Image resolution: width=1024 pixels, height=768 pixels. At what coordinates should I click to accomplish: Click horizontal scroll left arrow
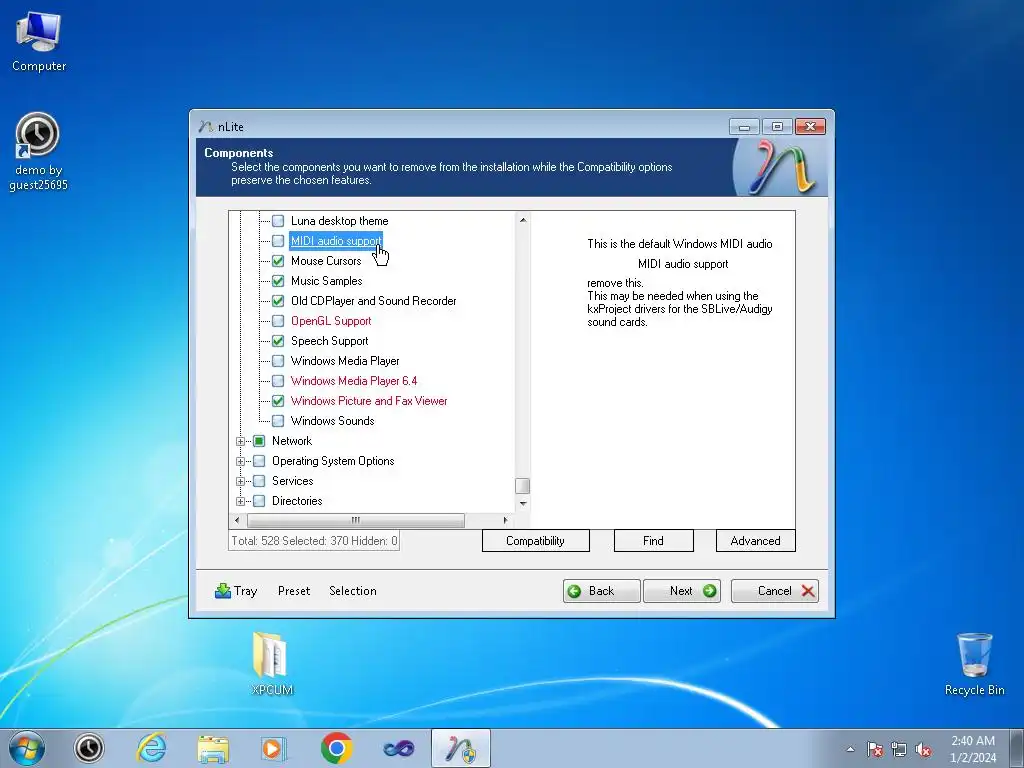236,520
